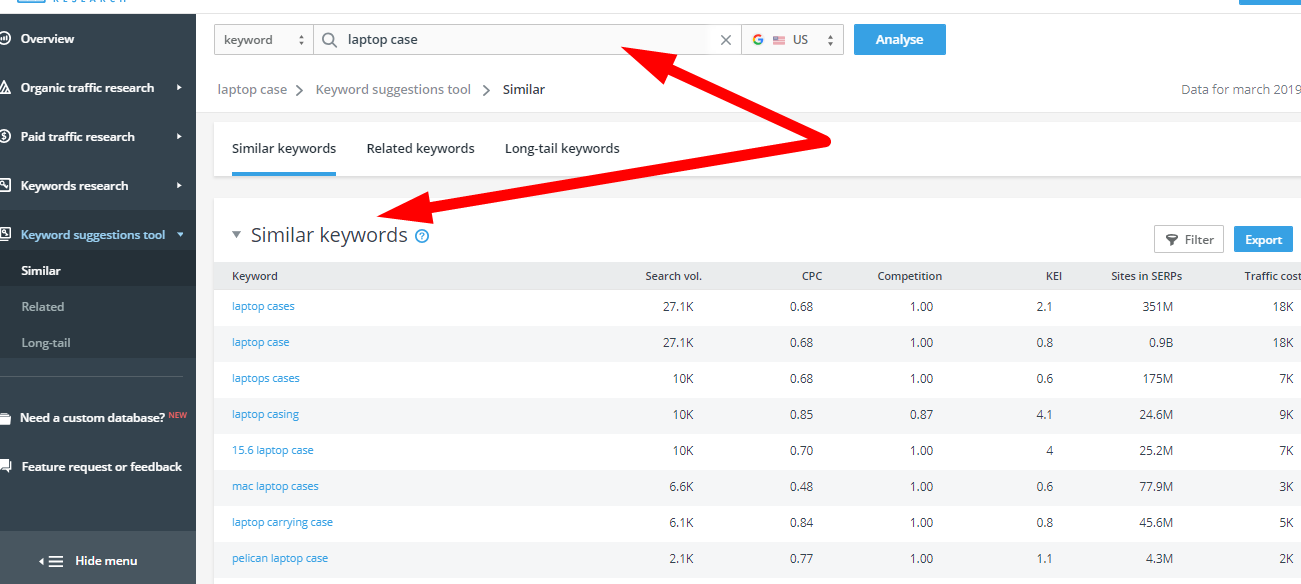Image resolution: width=1301 pixels, height=584 pixels.
Task: Open the Filter options
Action: [1188, 240]
